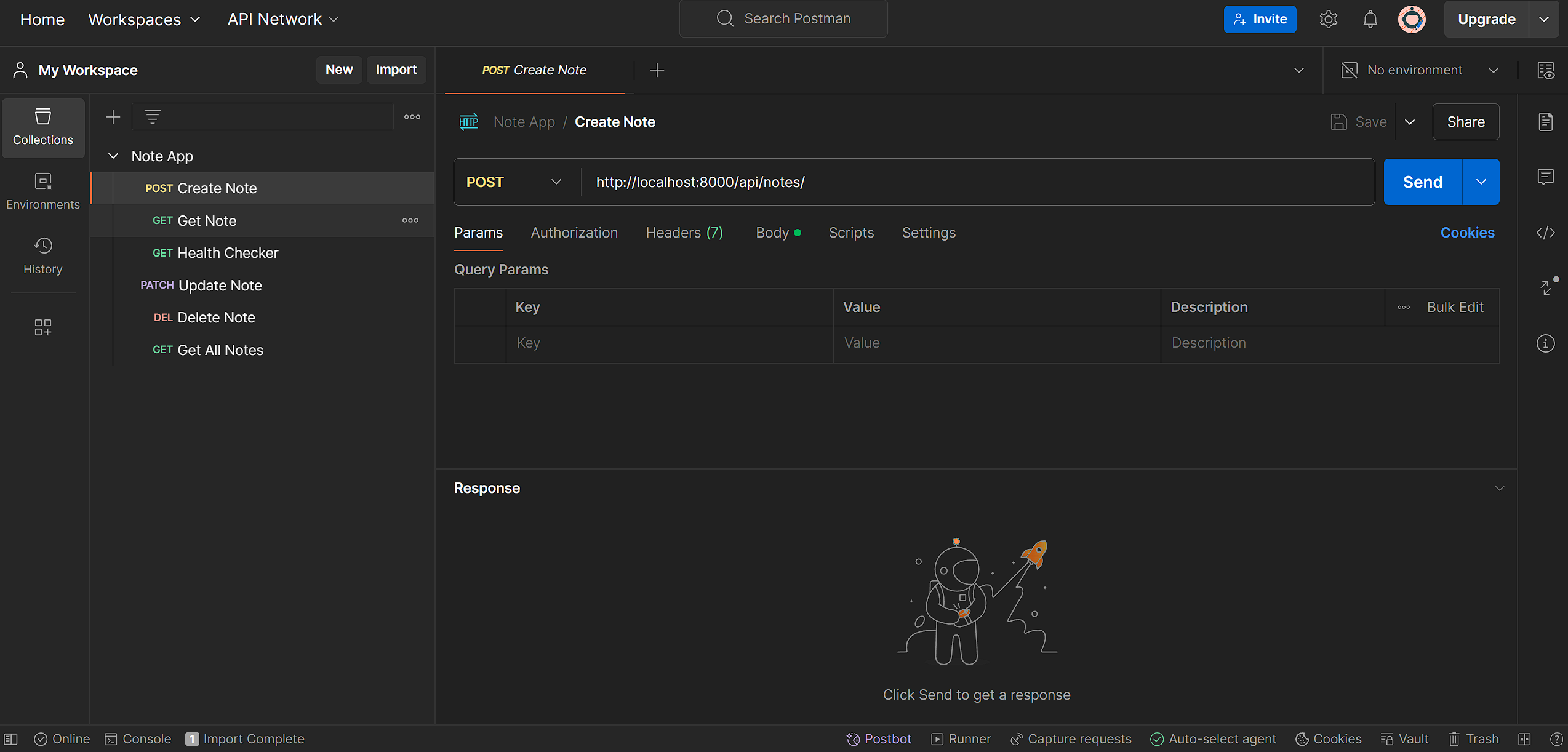
Task: Open the environment quick look icon
Action: pyautogui.click(x=1546, y=70)
